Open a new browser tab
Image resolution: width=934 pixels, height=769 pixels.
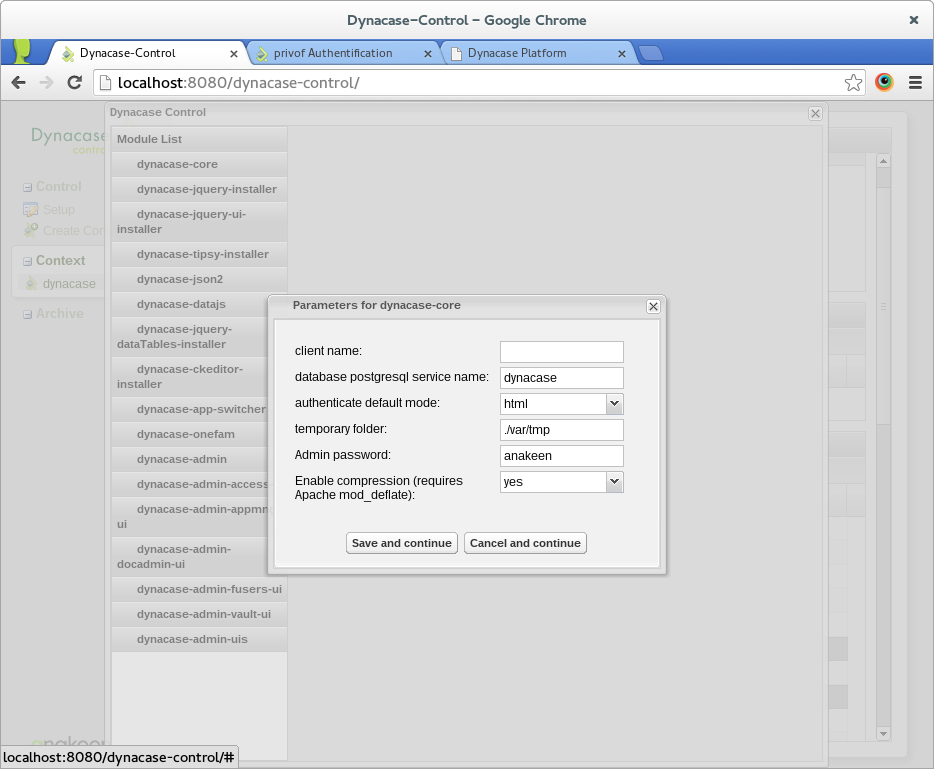click(651, 54)
